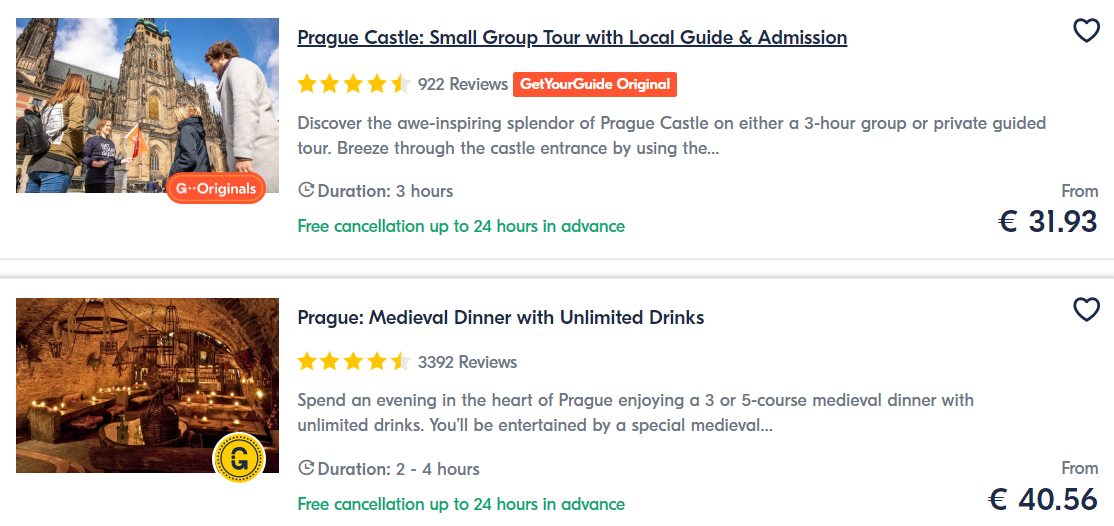Image resolution: width=1114 pixels, height=526 pixels.
Task: Click the clock icon beside Duration: 3 hours
Action: [307, 190]
